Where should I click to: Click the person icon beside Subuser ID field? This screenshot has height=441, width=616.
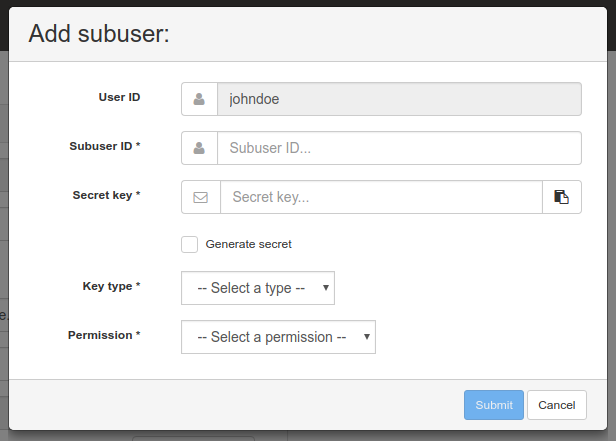199,148
